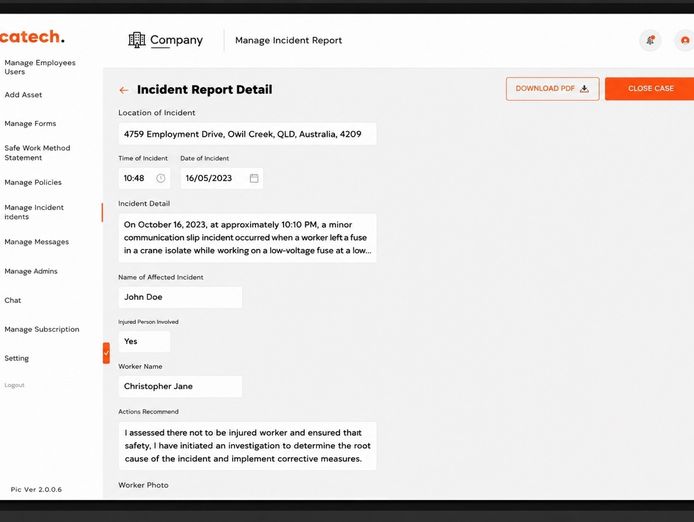The width and height of the screenshot is (694, 522).
Task: Click the Company building icon
Action: pos(137,40)
